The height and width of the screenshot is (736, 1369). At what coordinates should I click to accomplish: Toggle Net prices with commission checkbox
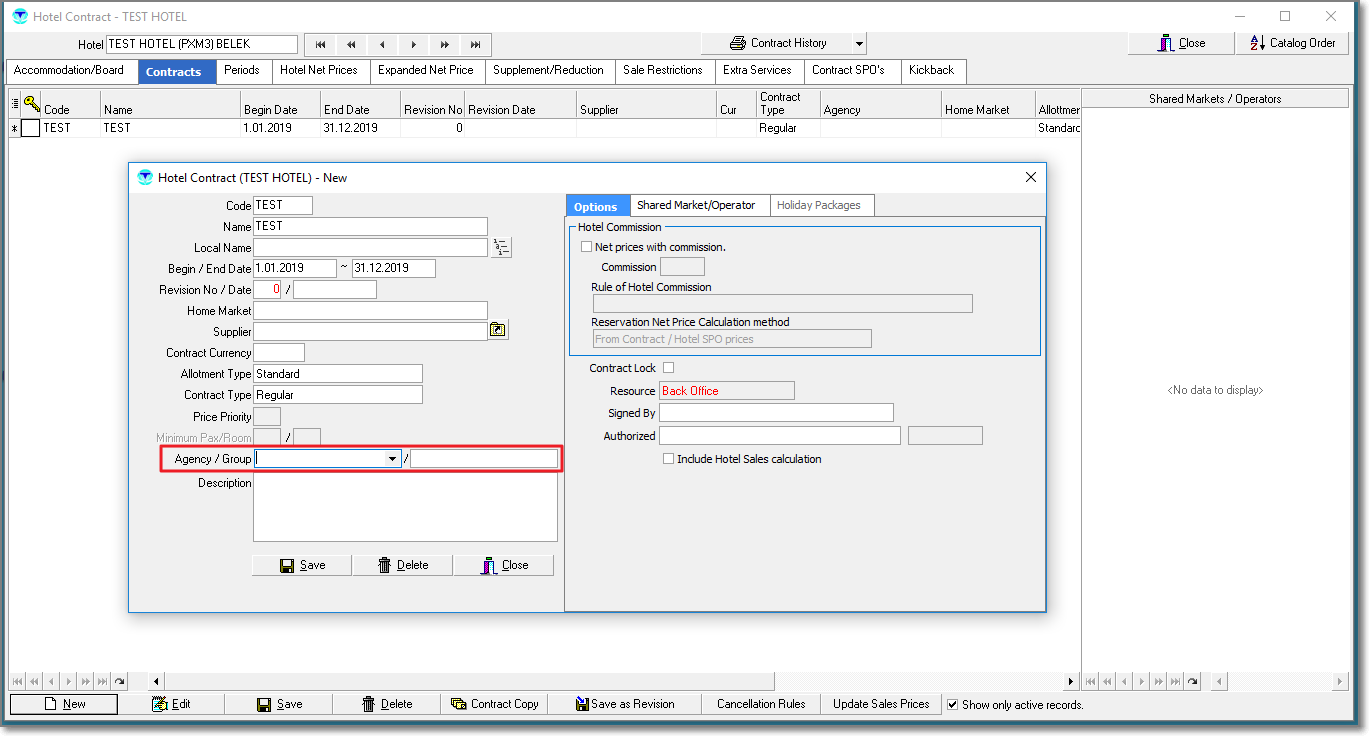pyautogui.click(x=587, y=247)
